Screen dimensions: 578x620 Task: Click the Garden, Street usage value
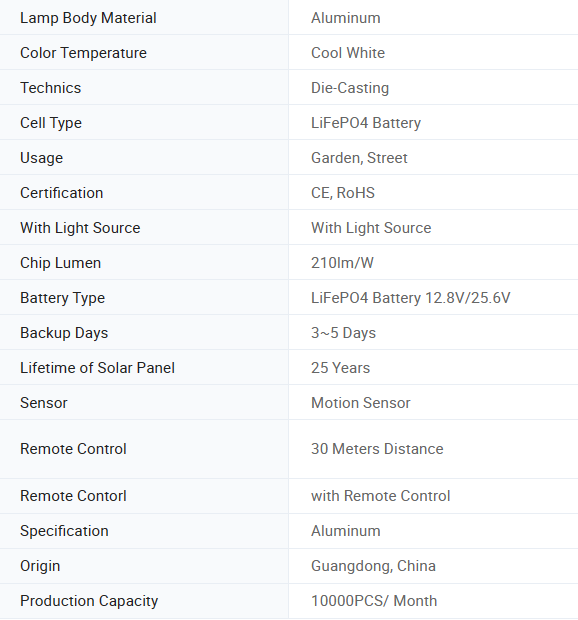click(x=359, y=158)
